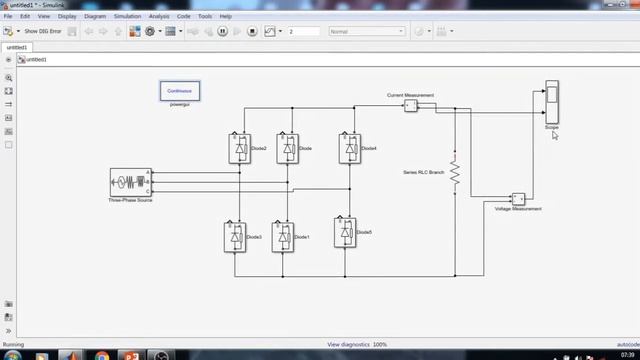Click the New Model toolbar icon
This screenshot has width=640, height=360.
coord(8,31)
